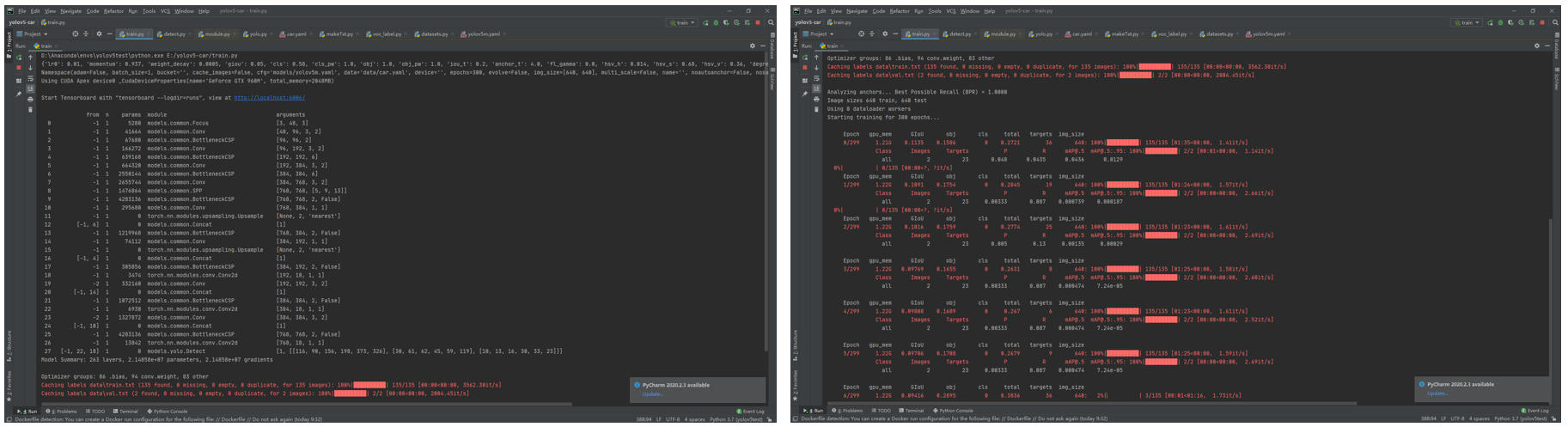The width and height of the screenshot is (1568, 427).
Task: Click UTF-8 encoding in right status bar
Action: [x=1458, y=419]
